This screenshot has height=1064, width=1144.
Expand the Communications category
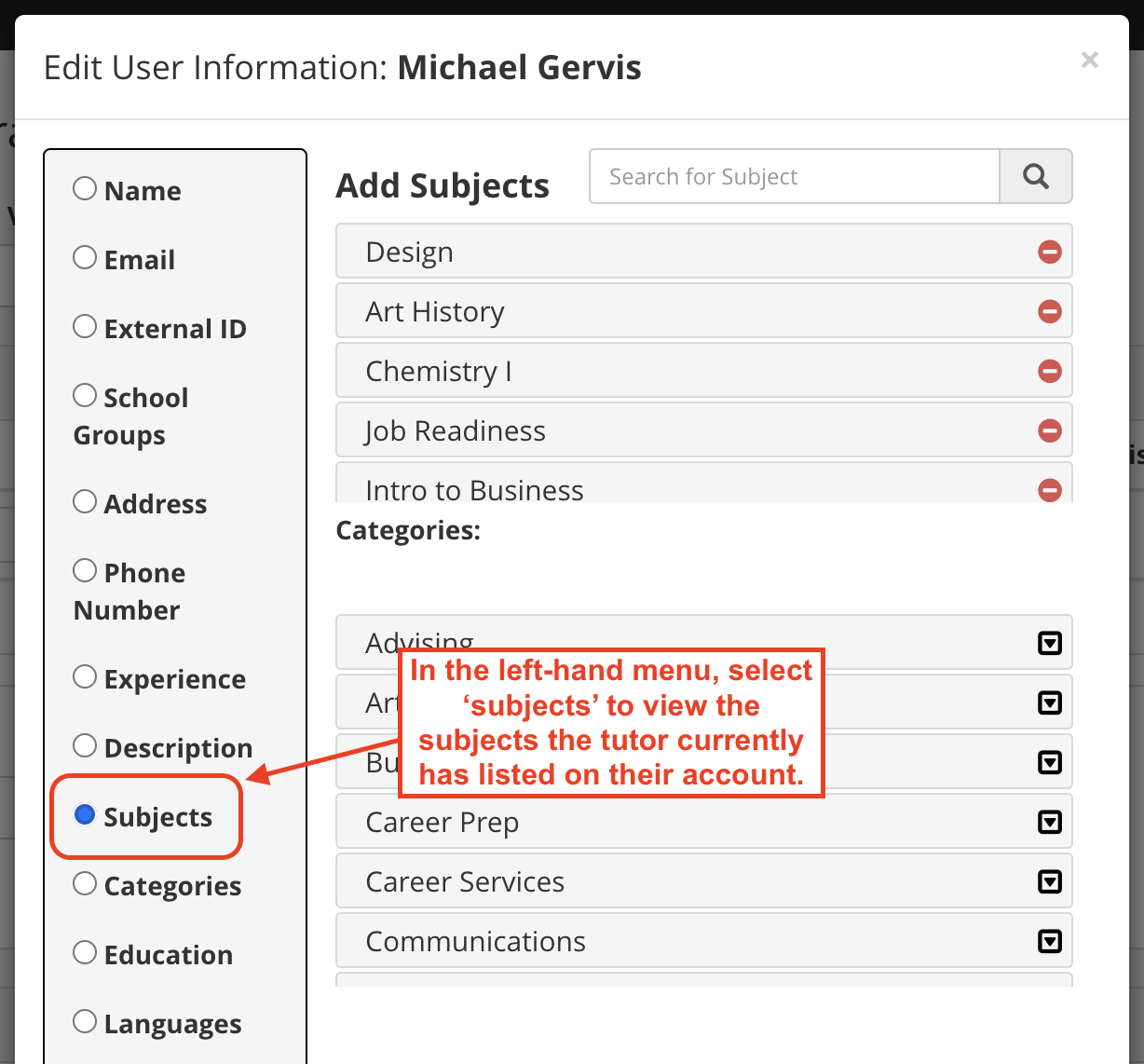pyautogui.click(x=1050, y=941)
